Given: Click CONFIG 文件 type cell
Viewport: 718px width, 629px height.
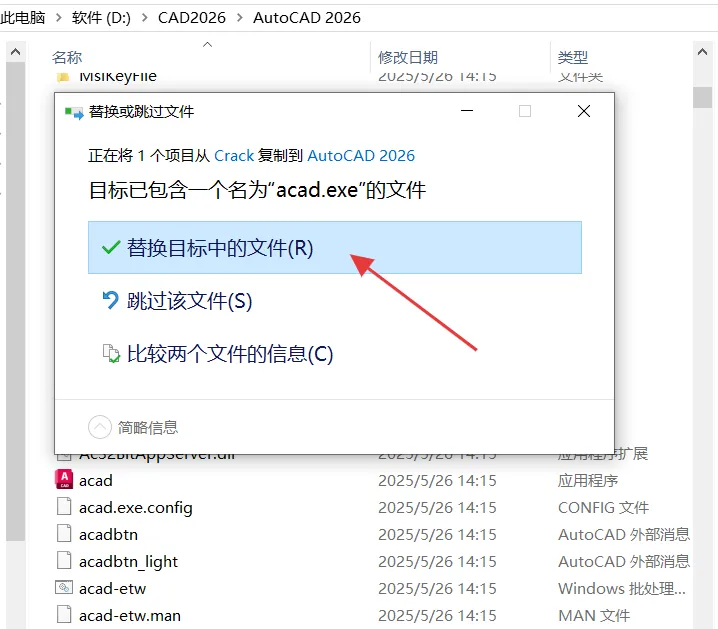Looking at the screenshot, I should point(604,508).
